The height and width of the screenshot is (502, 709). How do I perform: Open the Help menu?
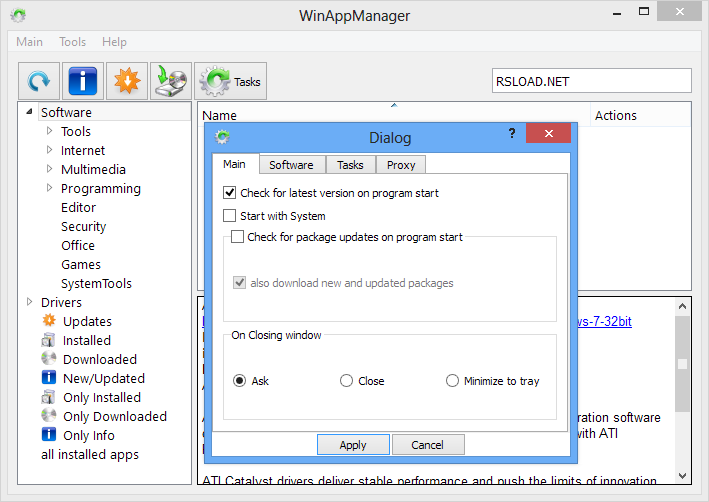pyautogui.click(x=114, y=42)
